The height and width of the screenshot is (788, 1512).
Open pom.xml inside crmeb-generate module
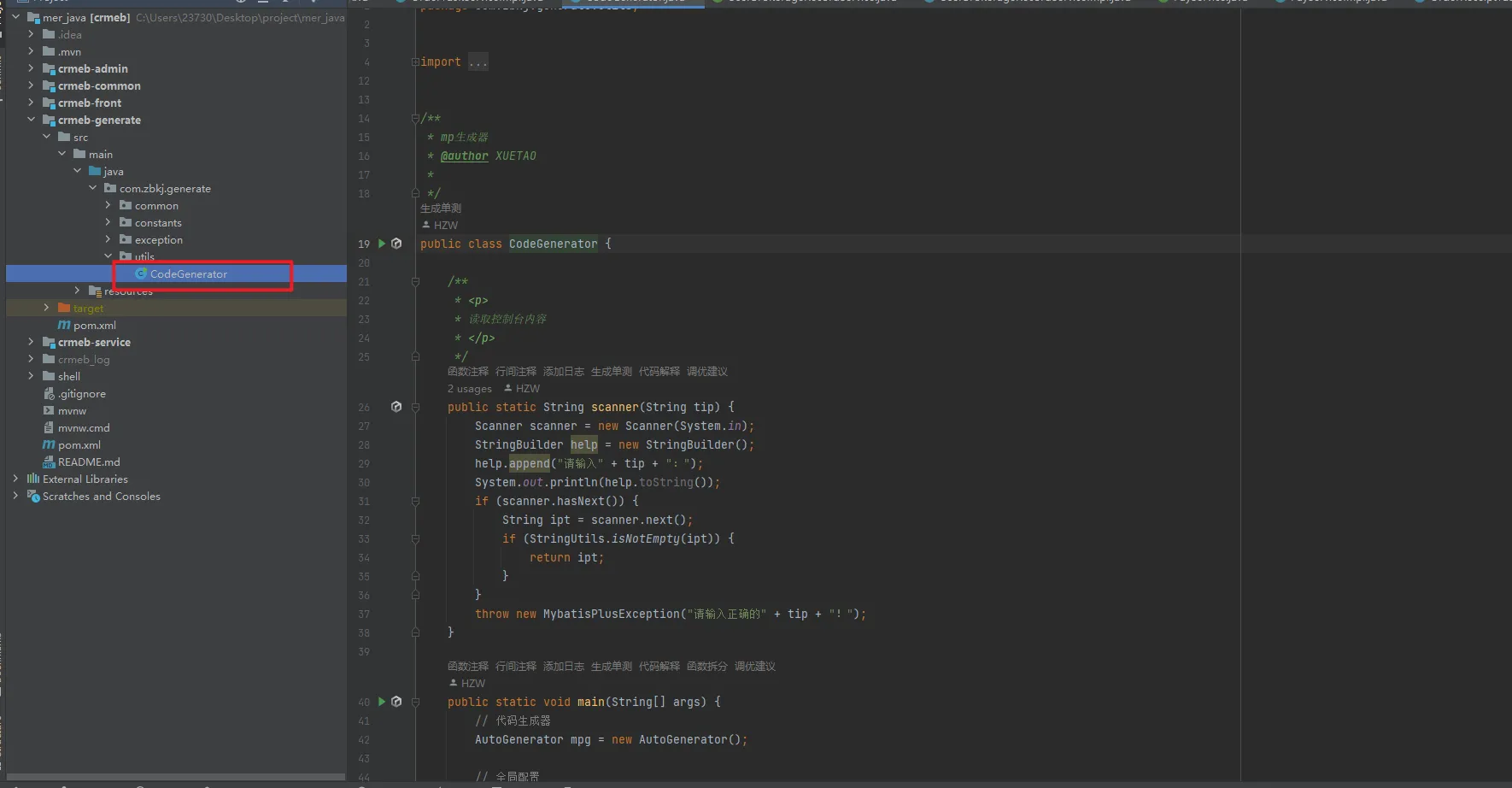click(x=94, y=326)
